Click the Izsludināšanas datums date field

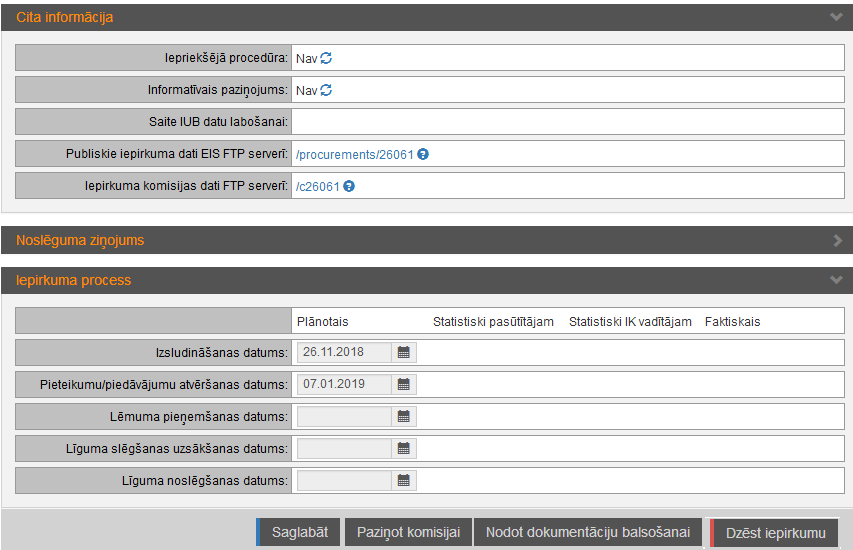343,352
